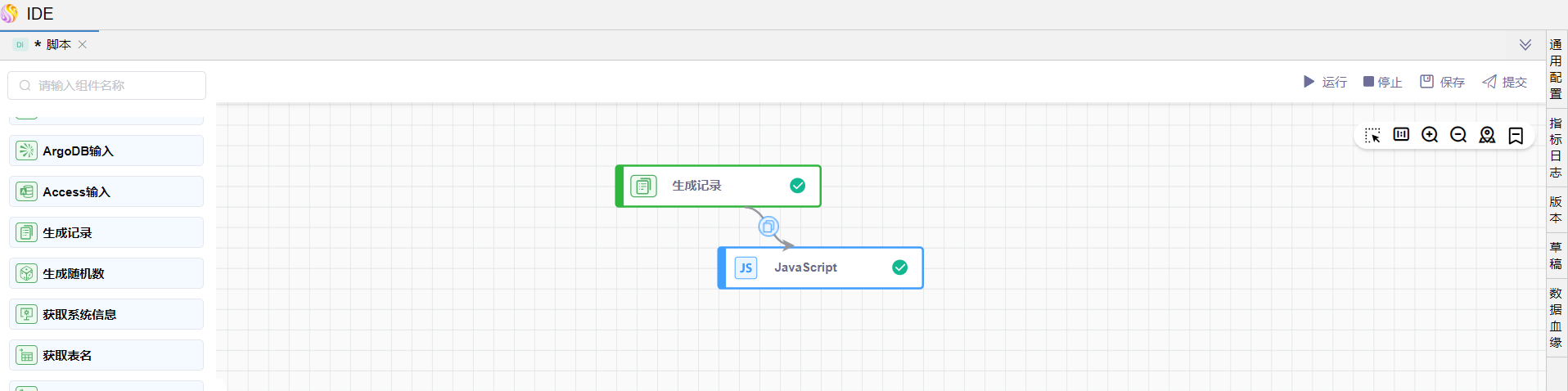The height and width of the screenshot is (391, 1568).
Task: Zoom out of the canvas
Action: (x=1458, y=135)
